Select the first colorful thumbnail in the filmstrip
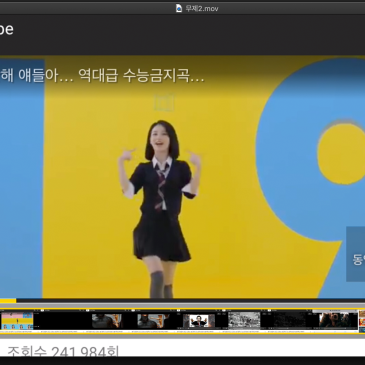The image size is (365, 365). click(17, 321)
